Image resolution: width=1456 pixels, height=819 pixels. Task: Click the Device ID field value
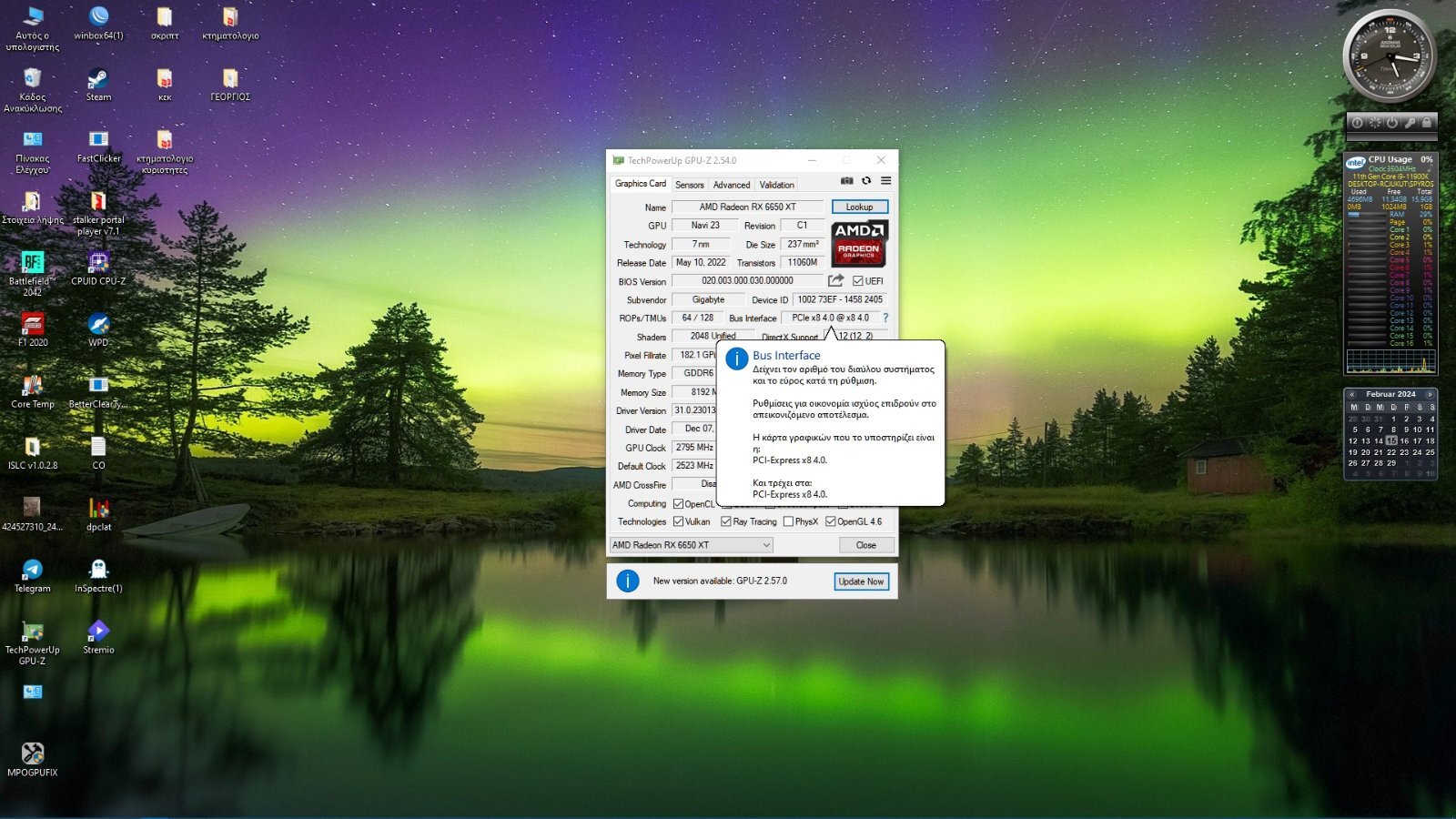[840, 299]
